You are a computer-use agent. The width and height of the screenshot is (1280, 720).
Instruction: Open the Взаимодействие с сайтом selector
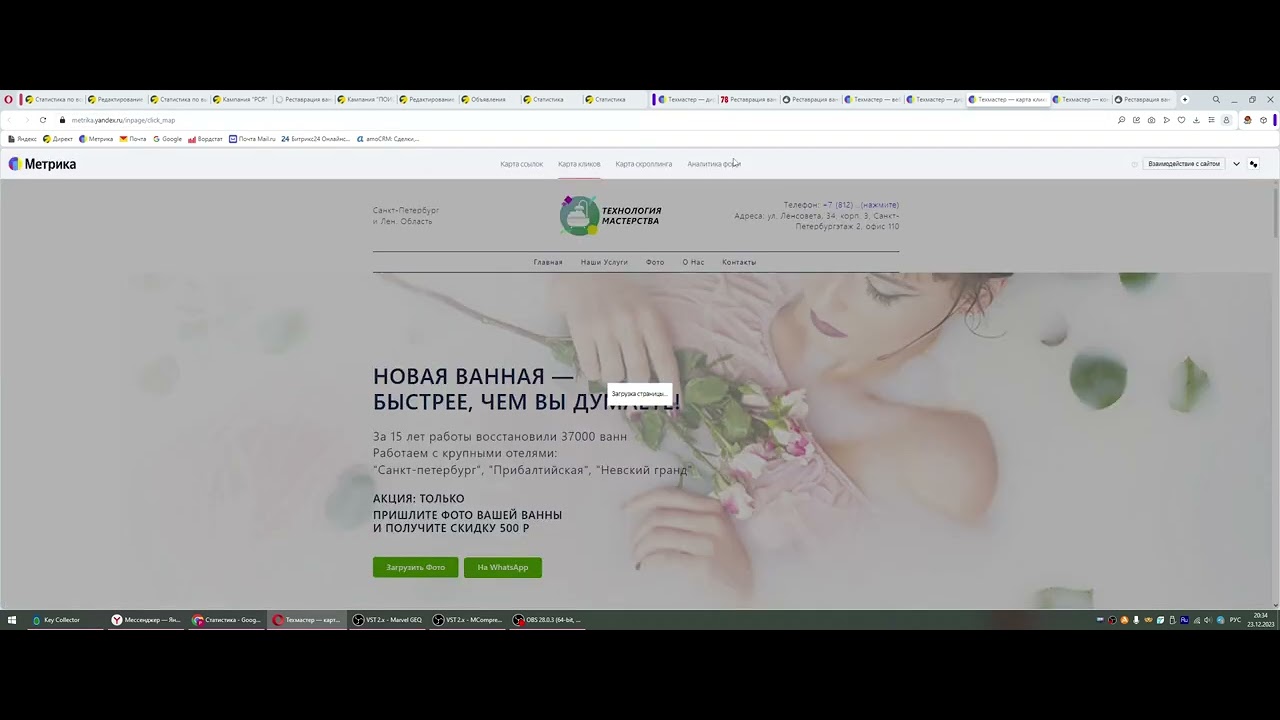tap(1183, 164)
